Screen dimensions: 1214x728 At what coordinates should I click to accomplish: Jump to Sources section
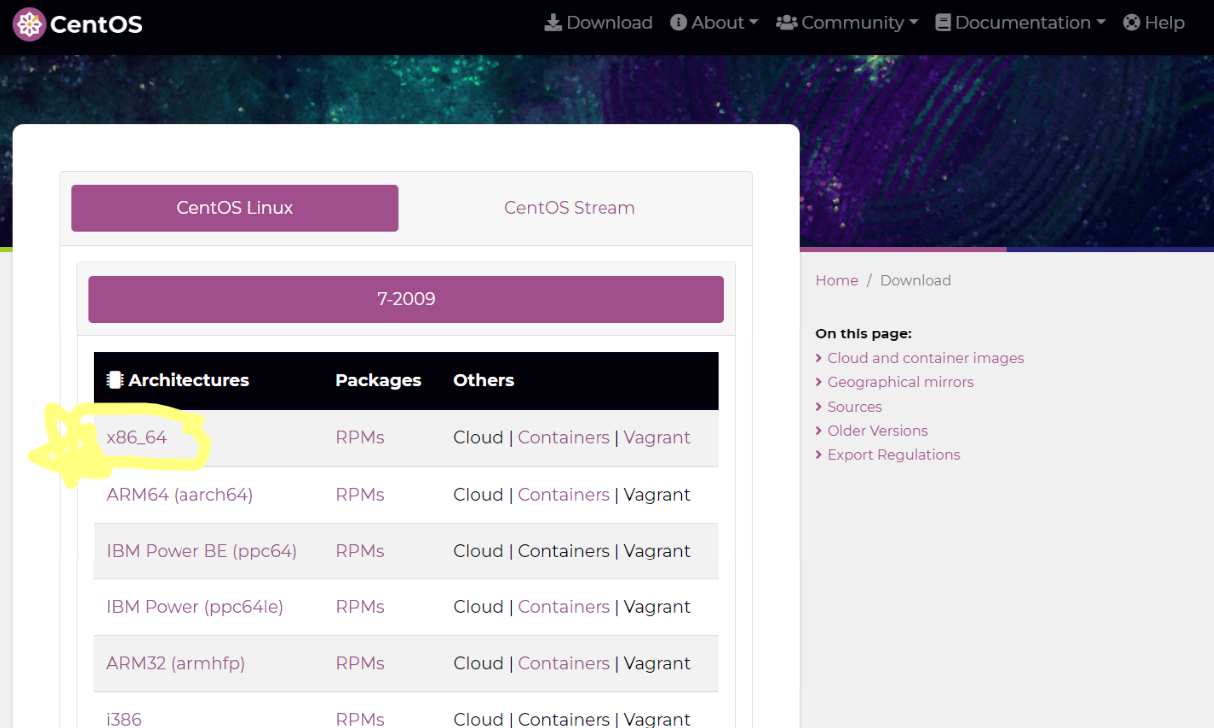[x=855, y=407]
